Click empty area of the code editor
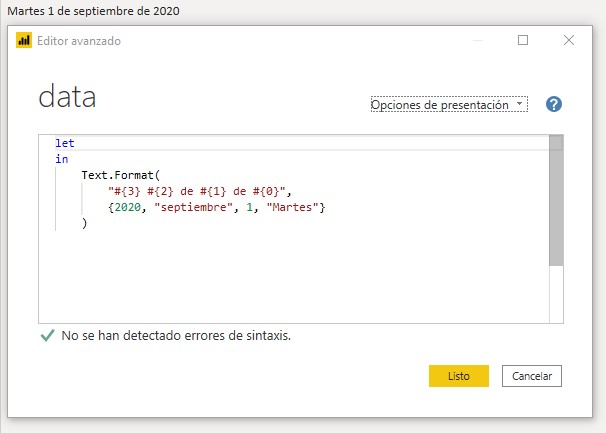 (294, 278)
